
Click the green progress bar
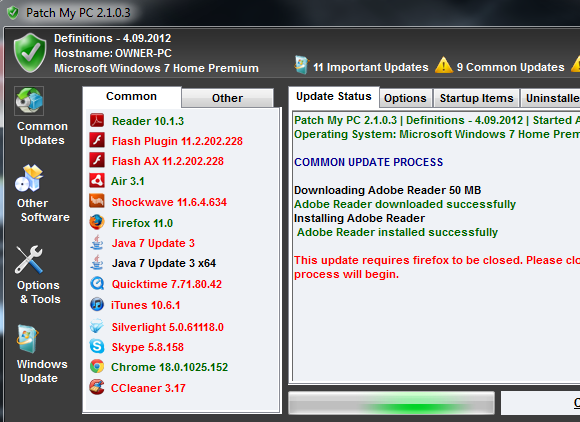point(391,404)
